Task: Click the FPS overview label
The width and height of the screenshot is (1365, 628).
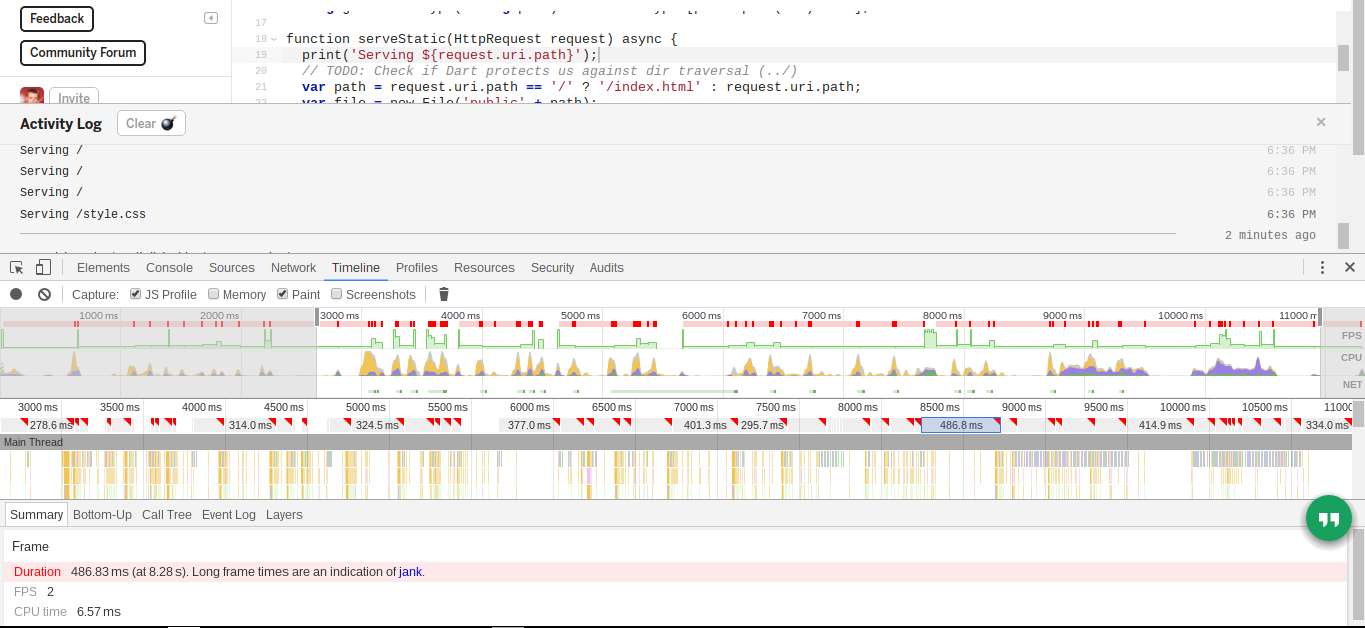Action: (x=1351, y=335)
